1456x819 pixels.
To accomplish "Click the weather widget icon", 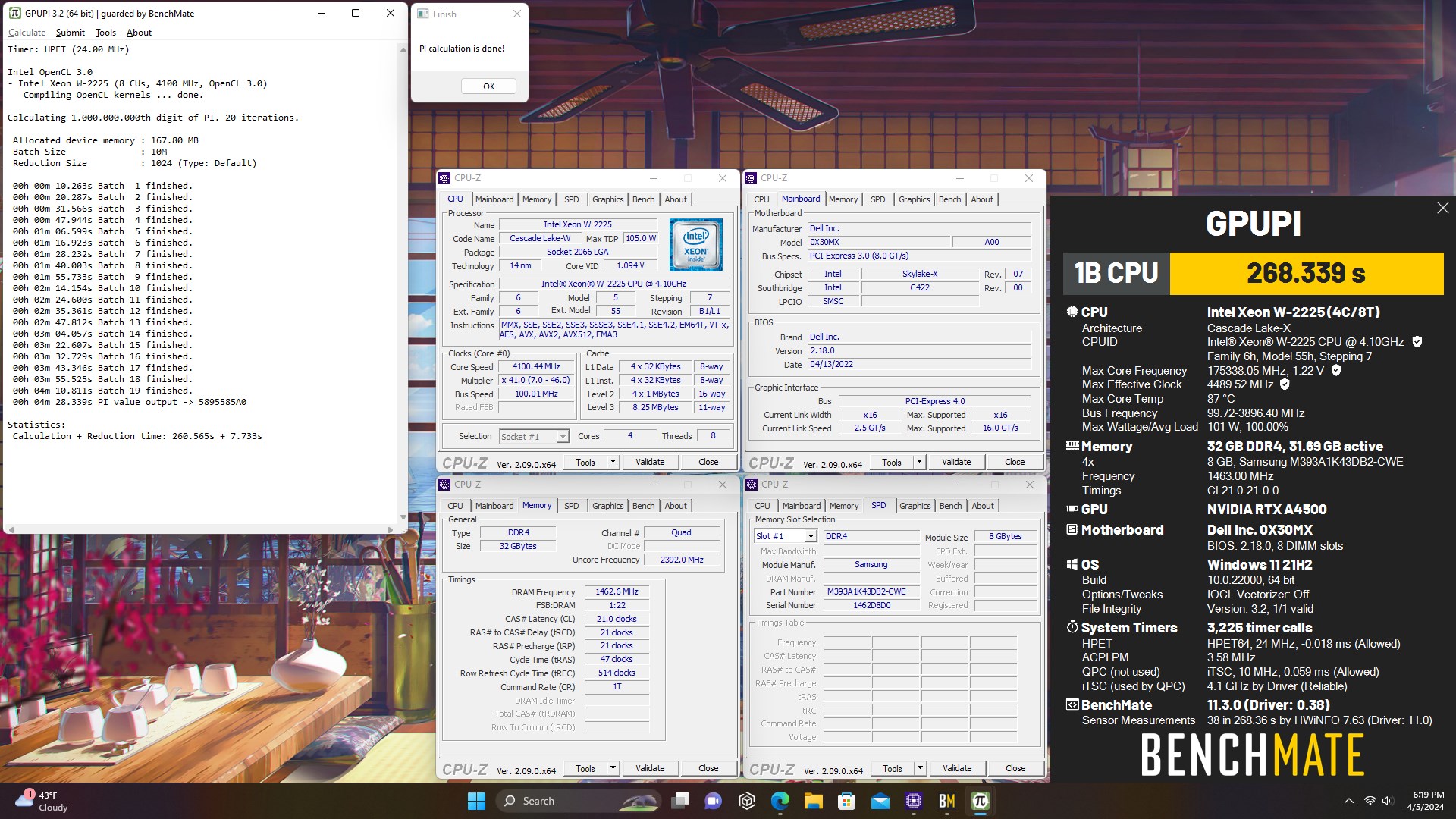I will point(24,800).
